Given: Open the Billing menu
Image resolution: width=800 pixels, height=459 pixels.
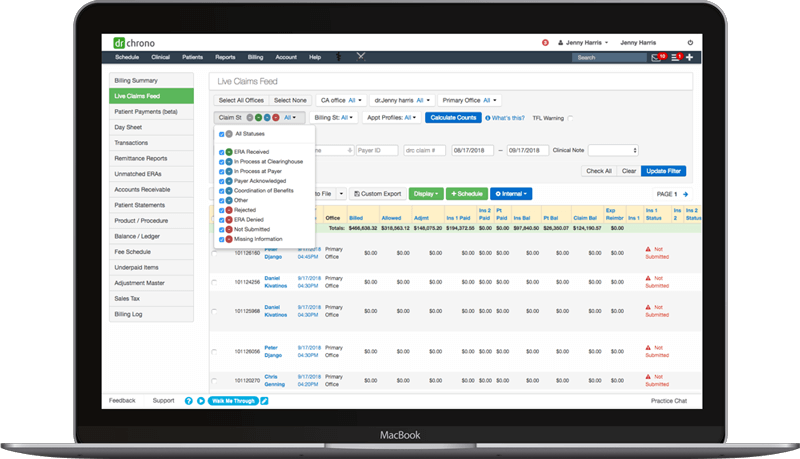Looking at the screenshot, I should point(256,57).
